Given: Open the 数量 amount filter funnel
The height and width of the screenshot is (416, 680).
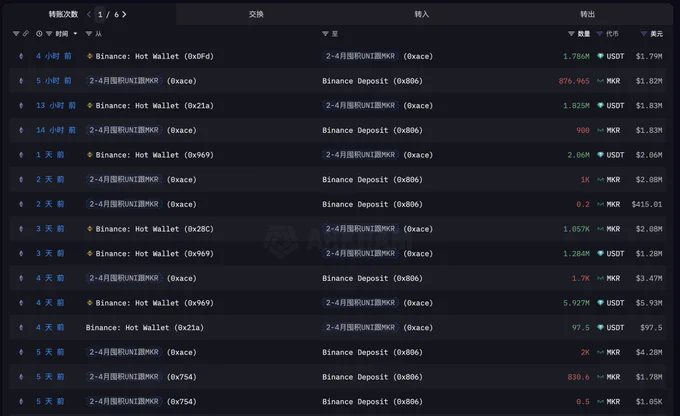Looking at the screenshot, I should [571, 33].
